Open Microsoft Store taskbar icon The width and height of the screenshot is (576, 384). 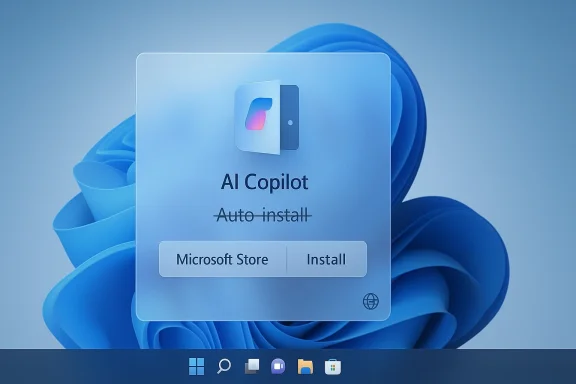(333, 366)
